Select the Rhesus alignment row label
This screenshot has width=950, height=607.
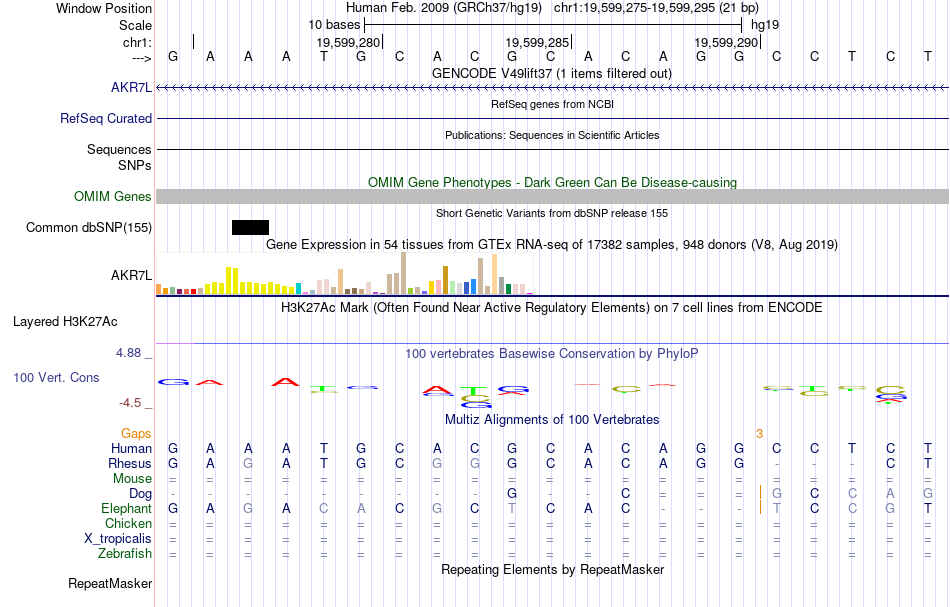click(x=130, y=464)
